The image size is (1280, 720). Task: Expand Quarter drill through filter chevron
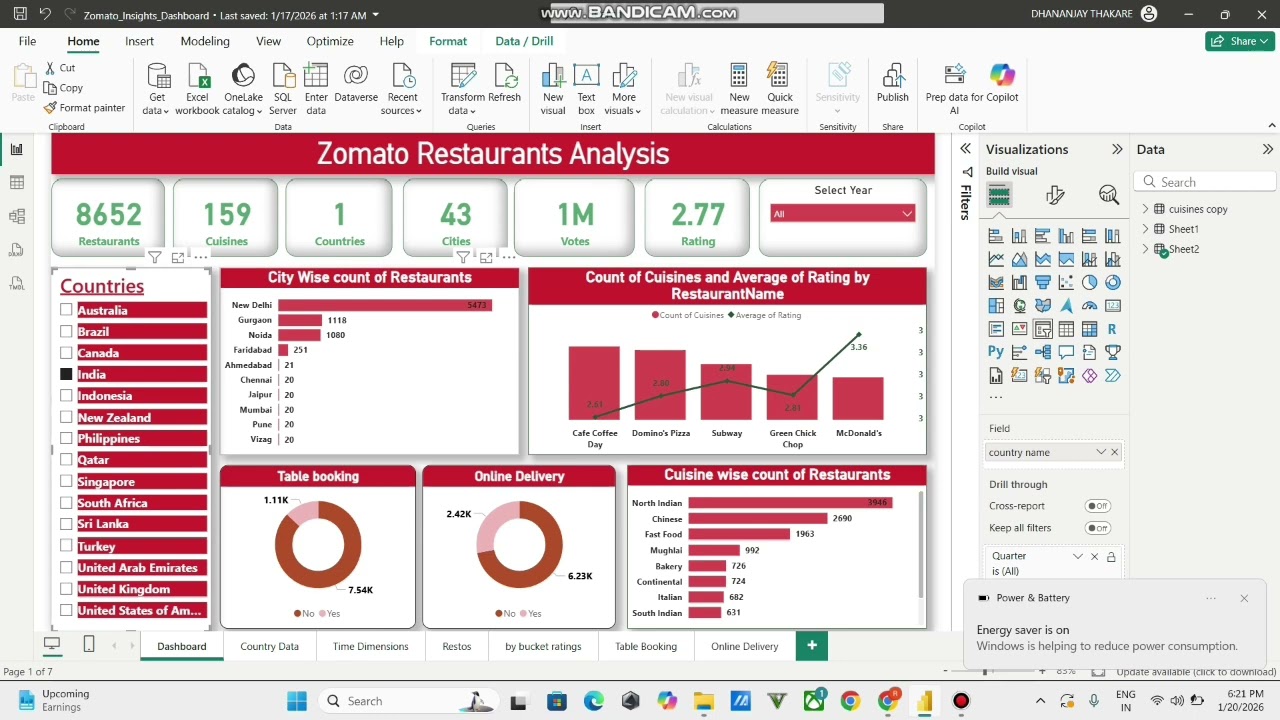click(x=1077, y=556)
